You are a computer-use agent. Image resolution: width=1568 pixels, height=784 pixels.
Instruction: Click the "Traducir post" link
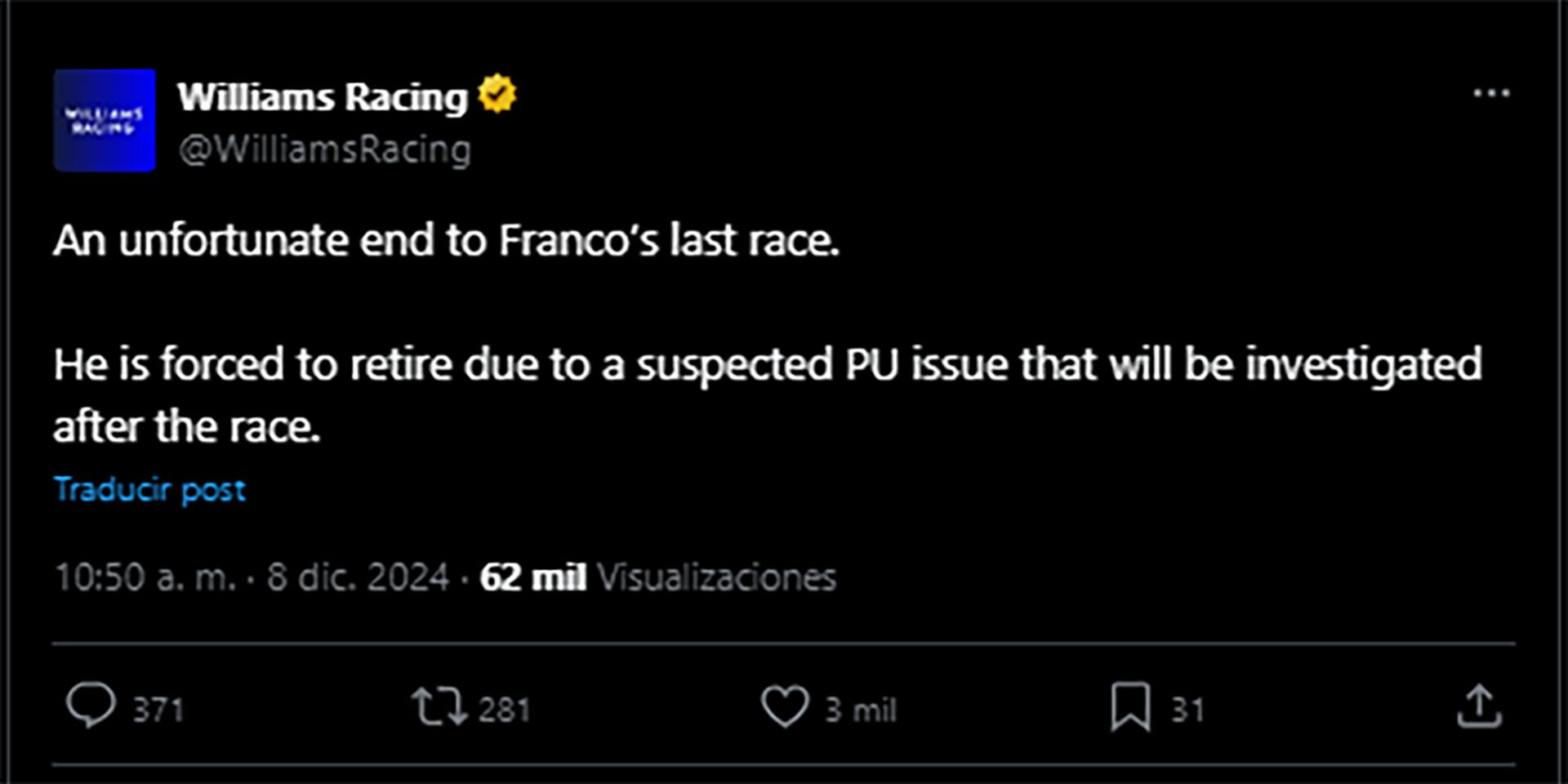[x=149, y=489]
